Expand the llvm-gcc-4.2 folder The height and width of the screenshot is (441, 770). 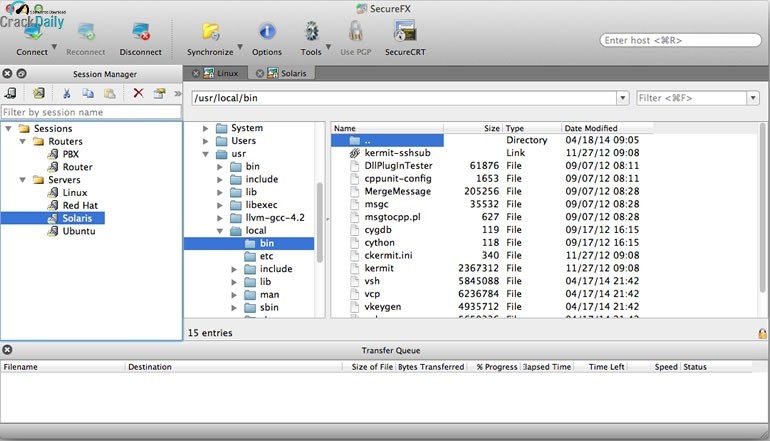click(220, 218)
